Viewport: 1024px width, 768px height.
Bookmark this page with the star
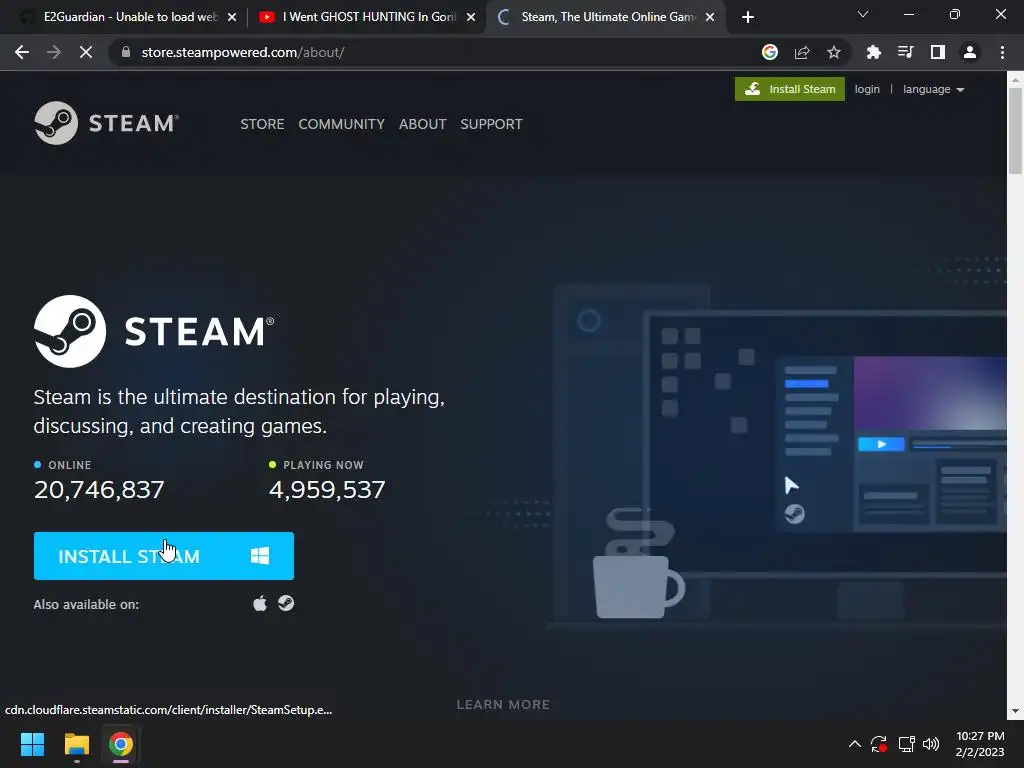coord(834,52)
